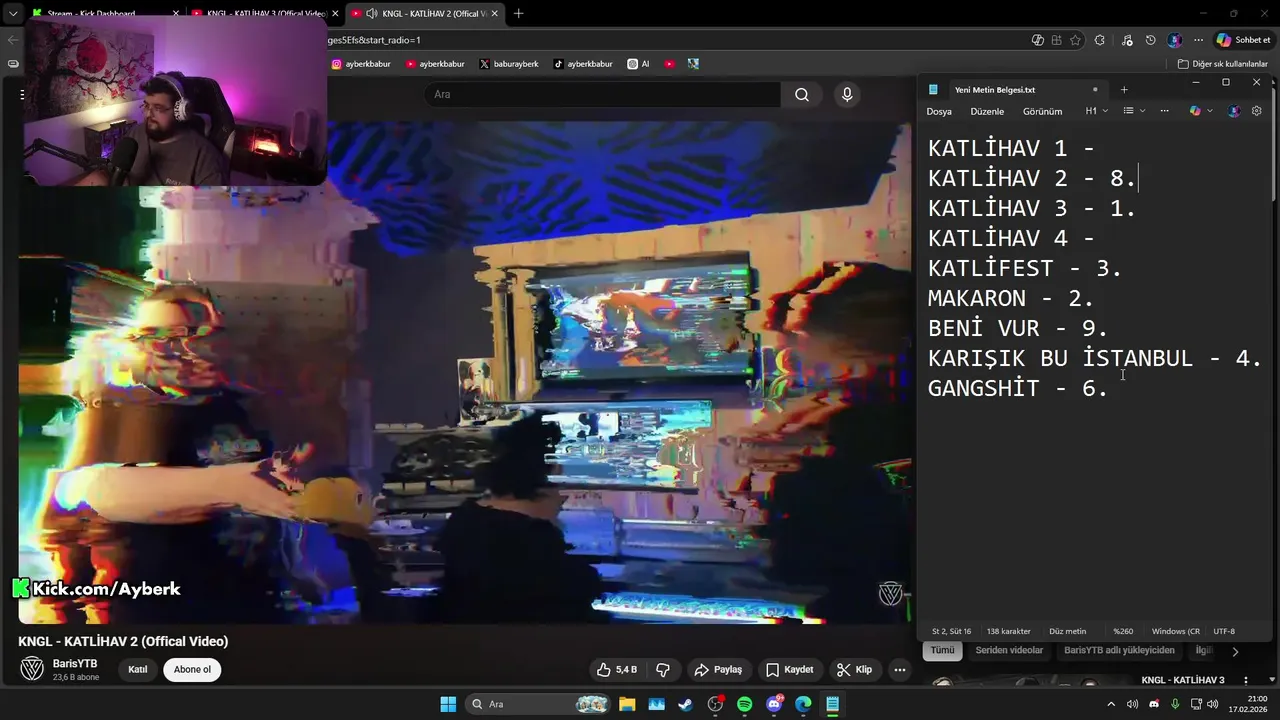
Task: Open Windows Start menu
Action: pyautogui.click(x=448, y=704)
